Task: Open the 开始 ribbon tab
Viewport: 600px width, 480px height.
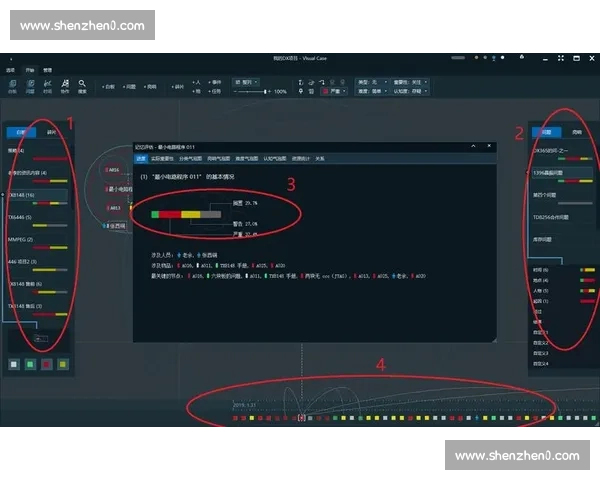Action: [29, 70]
